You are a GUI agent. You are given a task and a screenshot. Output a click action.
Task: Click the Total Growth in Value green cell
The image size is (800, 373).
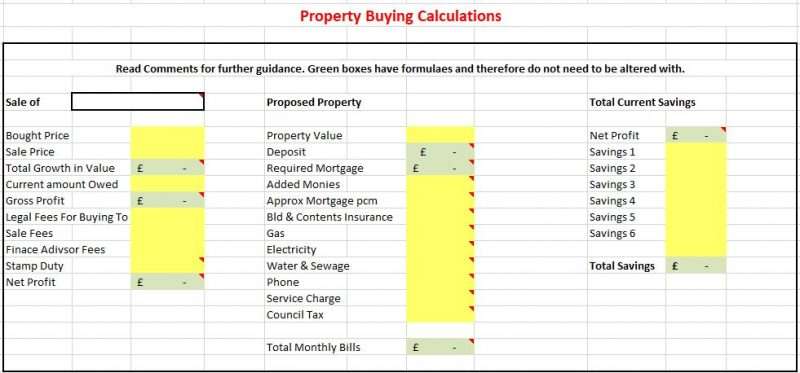tap(167, 168)
